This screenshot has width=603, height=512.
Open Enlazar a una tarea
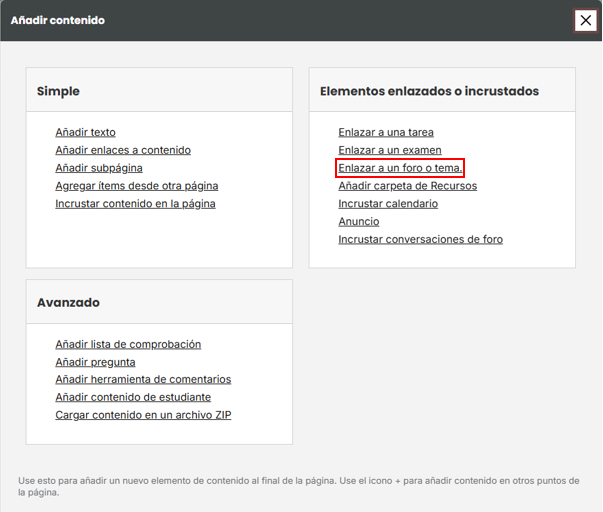tap(386, 132)
